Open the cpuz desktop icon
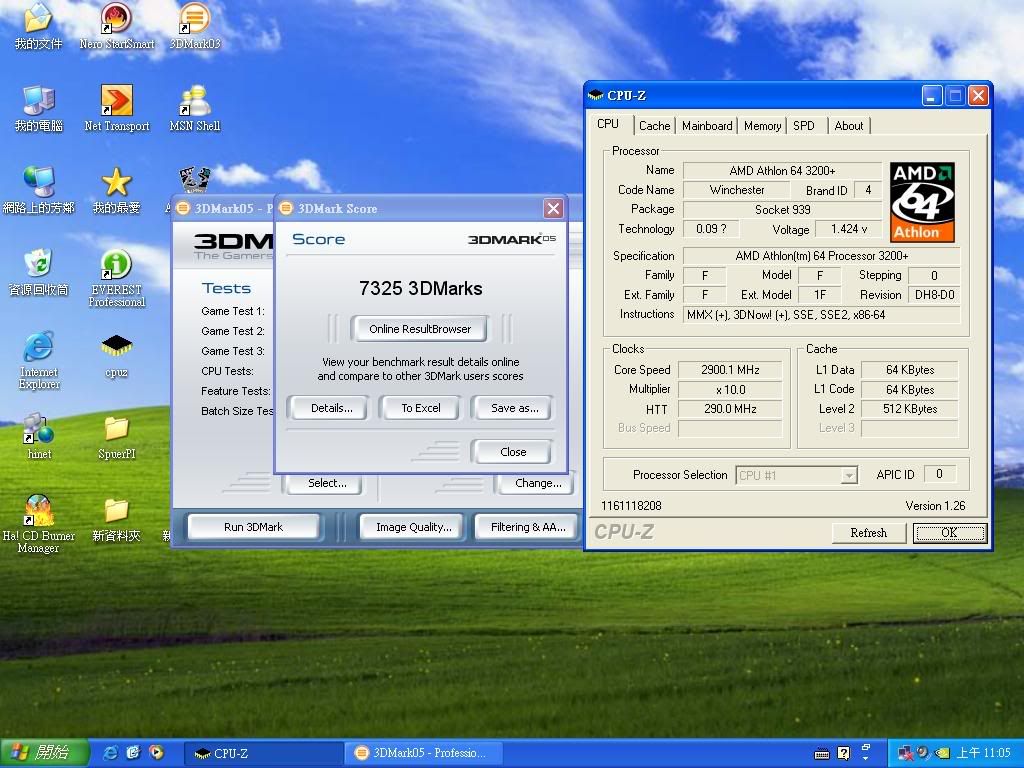The height and width of the screenshot is (768, 1024). (x=116, y=356)
